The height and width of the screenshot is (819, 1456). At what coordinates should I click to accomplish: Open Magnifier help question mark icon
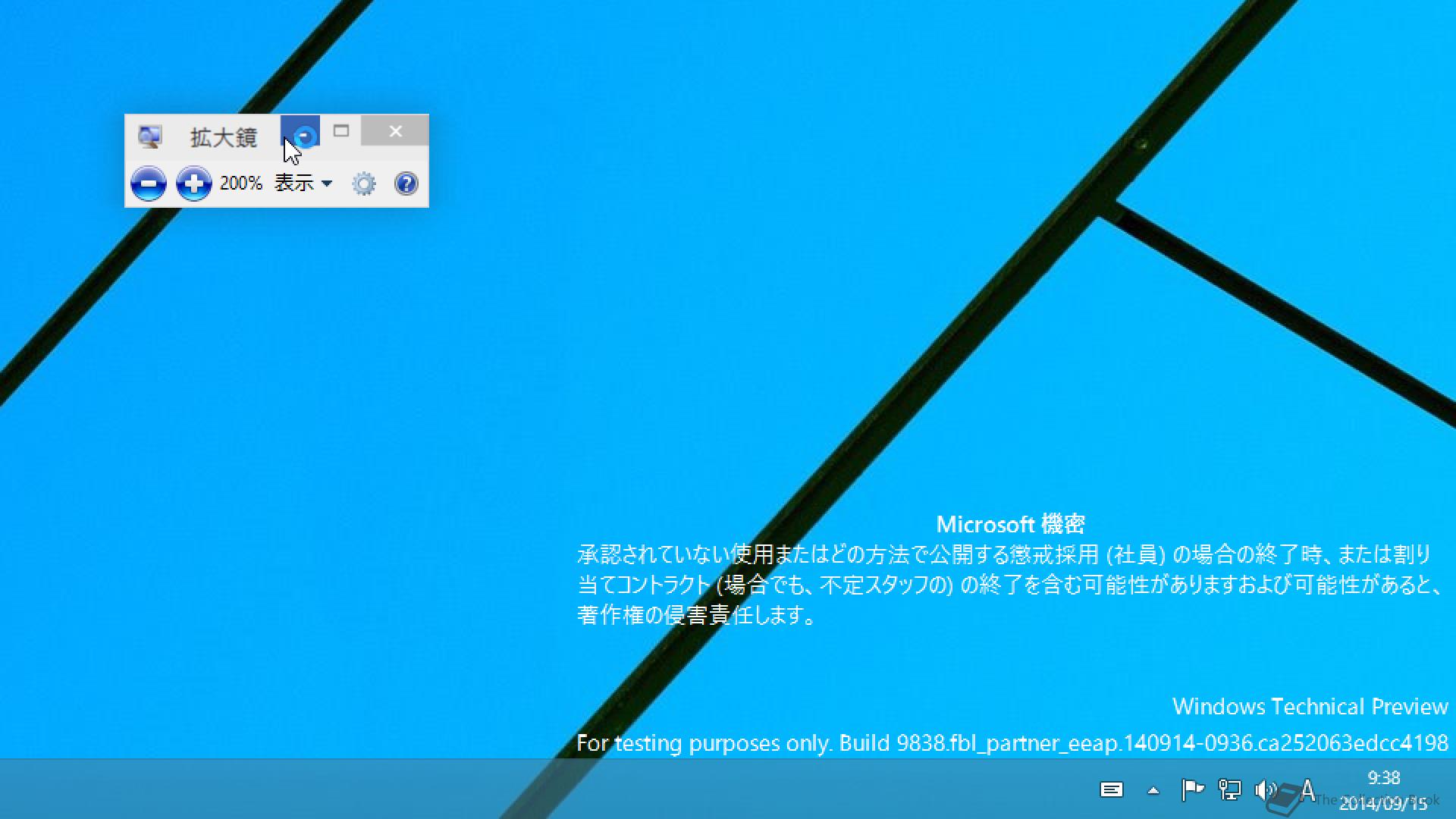pyautogui.click(x=406, y=184)
